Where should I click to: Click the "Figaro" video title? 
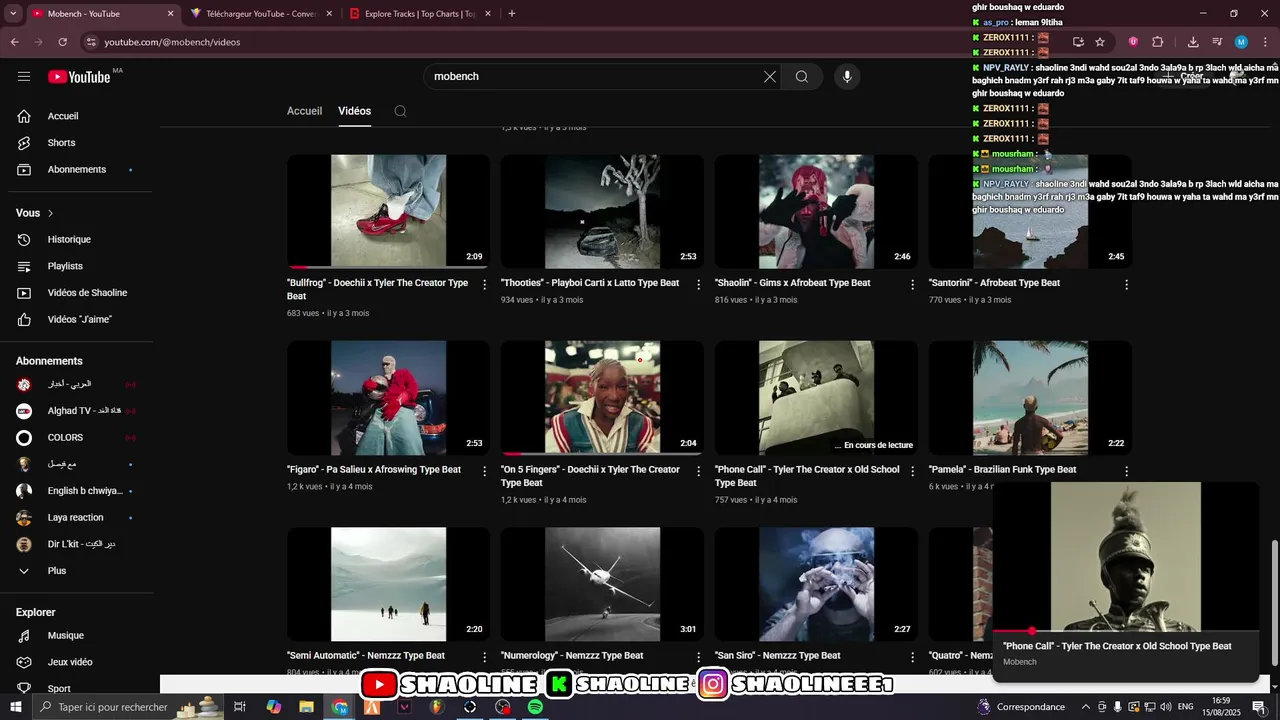(374, 470)
